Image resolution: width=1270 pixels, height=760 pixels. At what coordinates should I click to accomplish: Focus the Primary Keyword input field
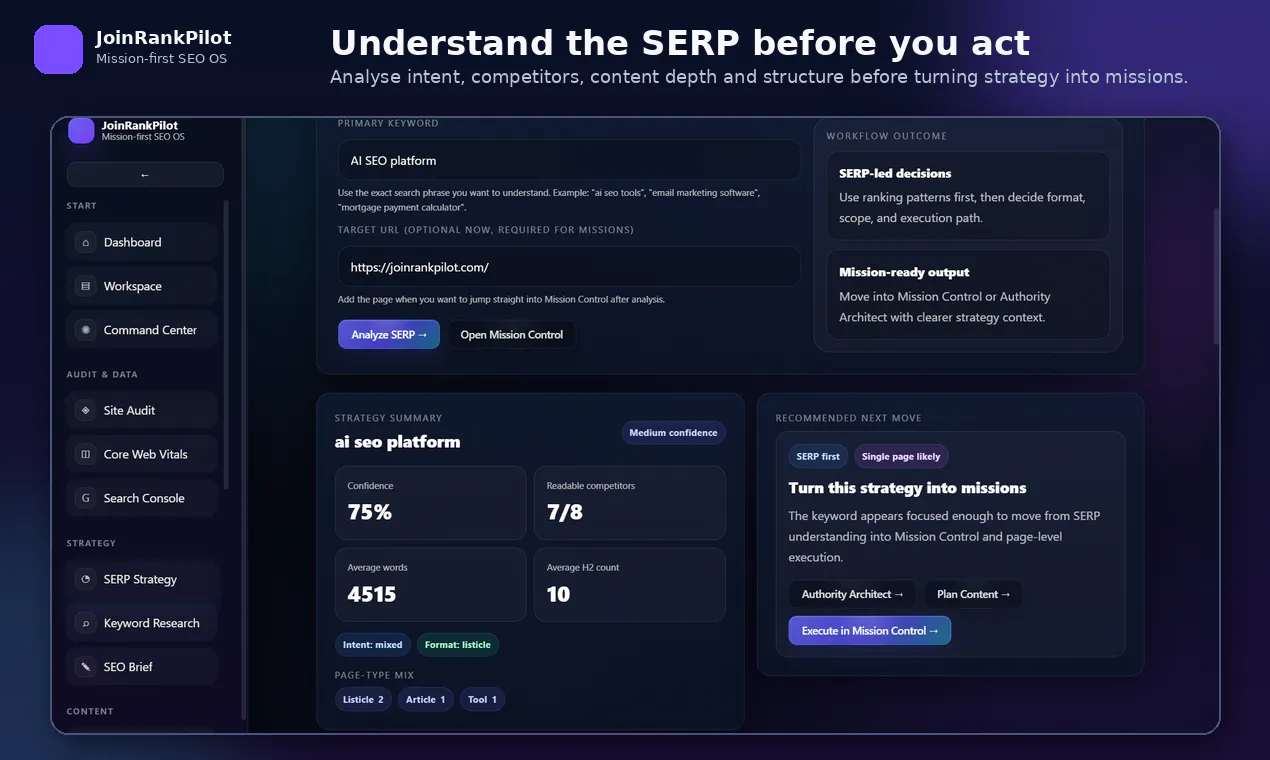(x=569, y=160)
